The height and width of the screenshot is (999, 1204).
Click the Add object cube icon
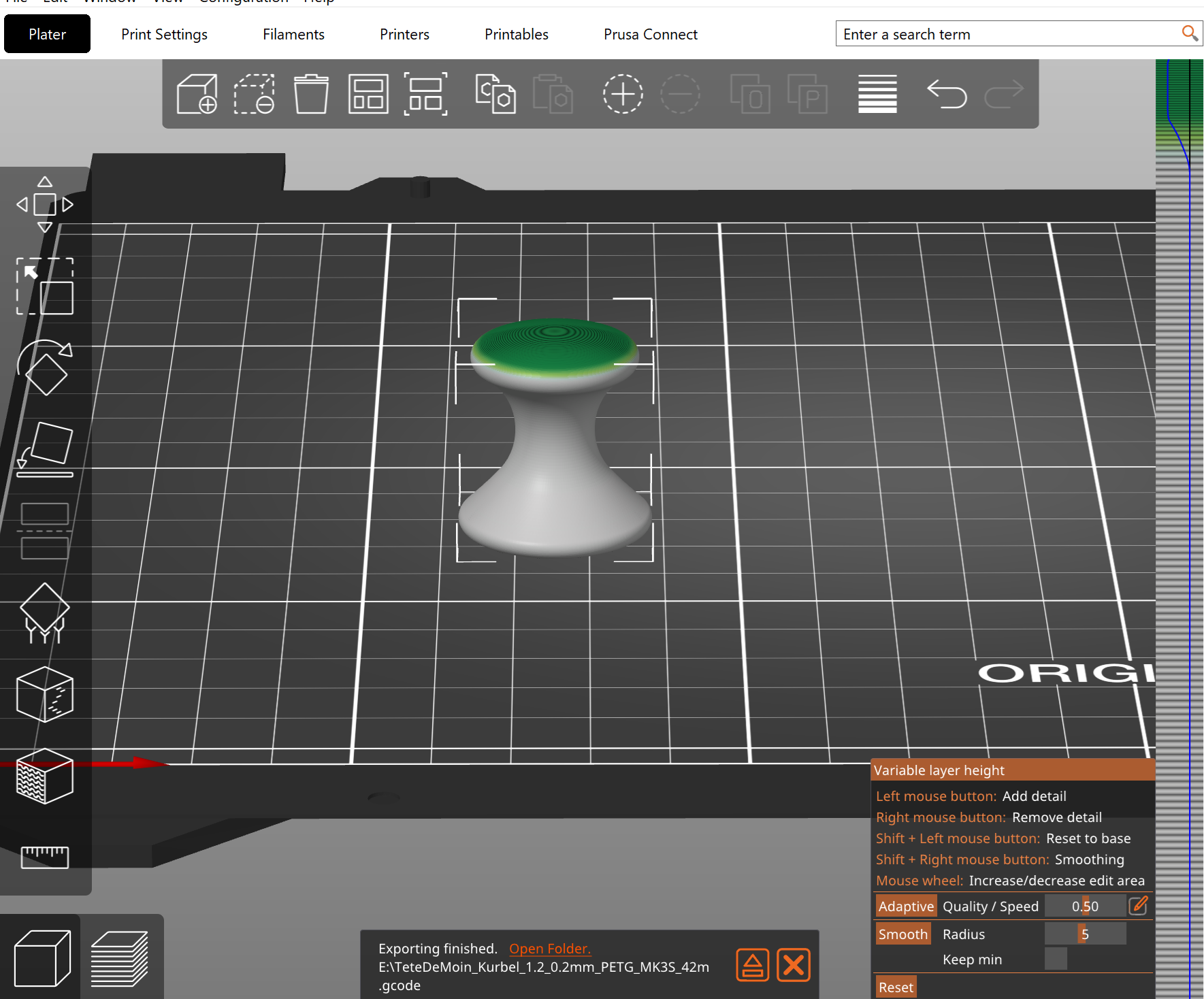coord(197,94)
